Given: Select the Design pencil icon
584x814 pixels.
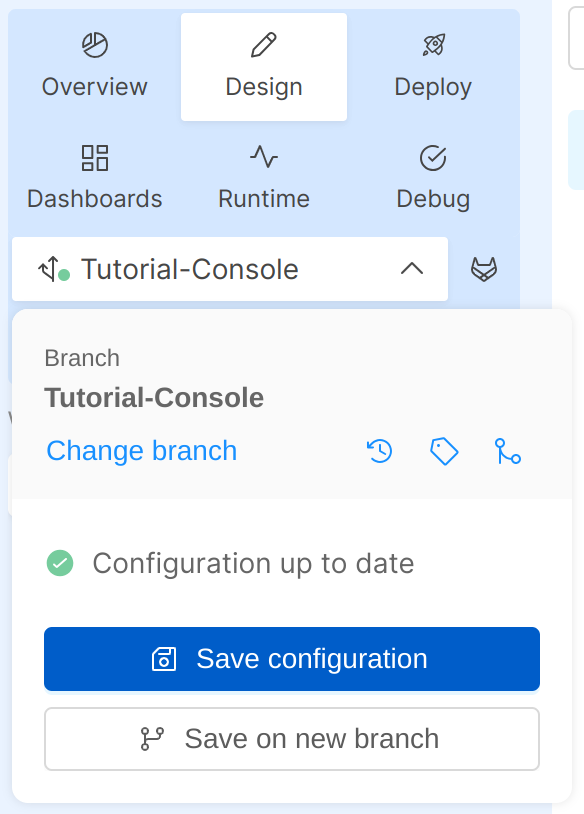Looking at the screenshot, I should [263, 44].
